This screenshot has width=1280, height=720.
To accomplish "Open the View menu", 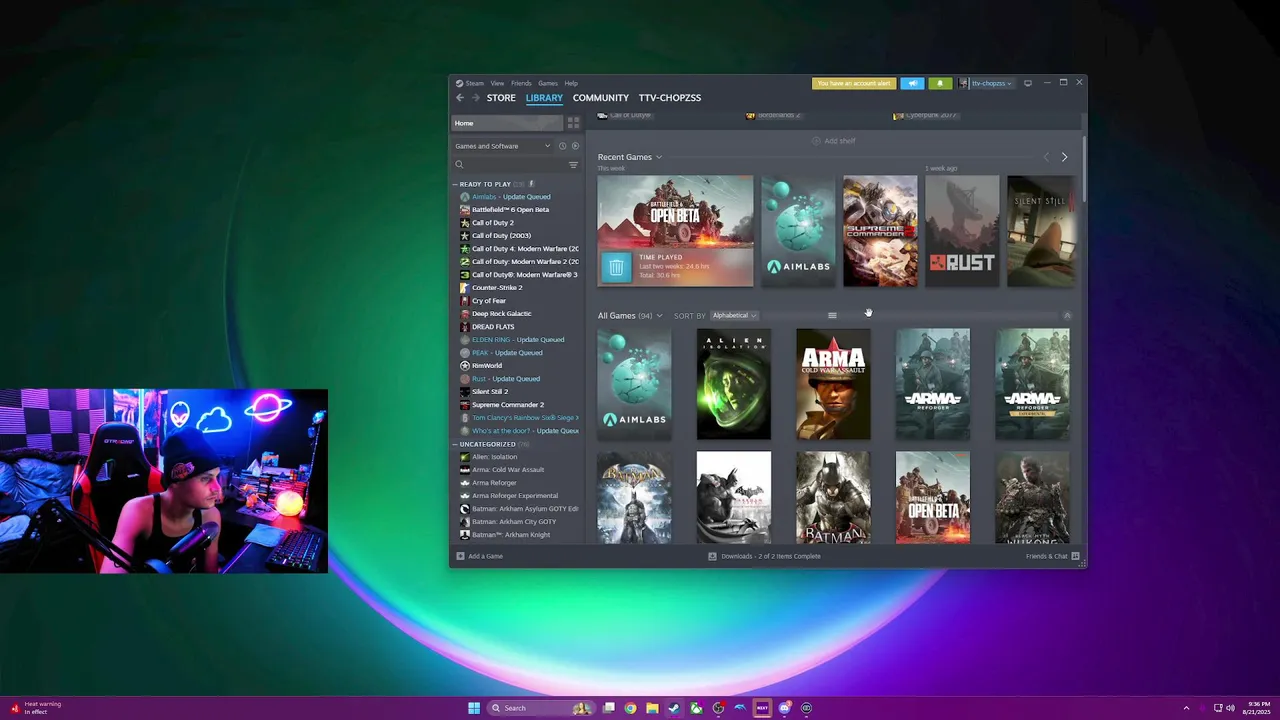I will pos(497,83).
